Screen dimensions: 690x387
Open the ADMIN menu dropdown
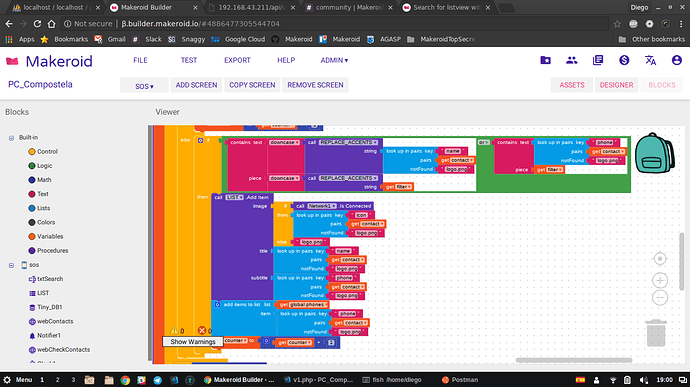click(x=334, y=60)
